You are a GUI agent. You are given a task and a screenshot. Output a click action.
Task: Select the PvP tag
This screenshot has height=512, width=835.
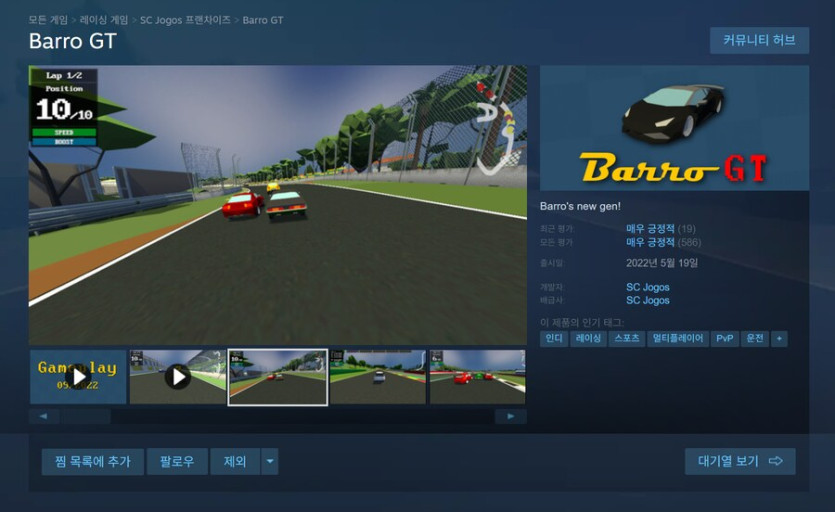(x=725, y=338)
